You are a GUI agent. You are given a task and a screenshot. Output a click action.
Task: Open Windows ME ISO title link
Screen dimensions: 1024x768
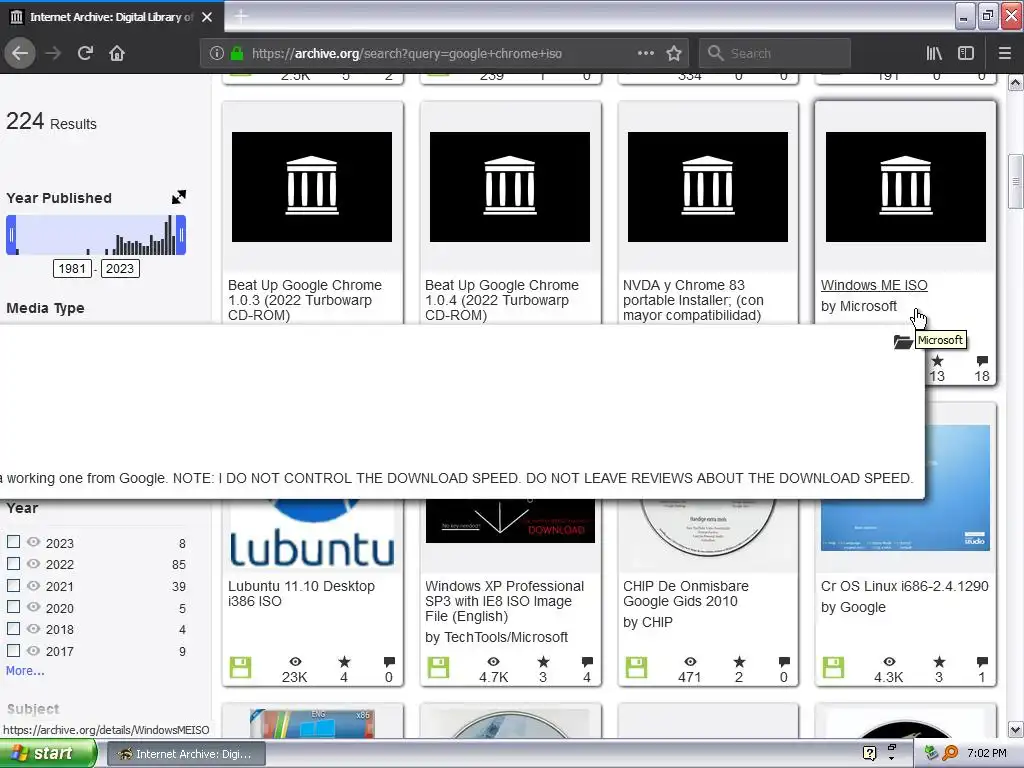point(874,285)
